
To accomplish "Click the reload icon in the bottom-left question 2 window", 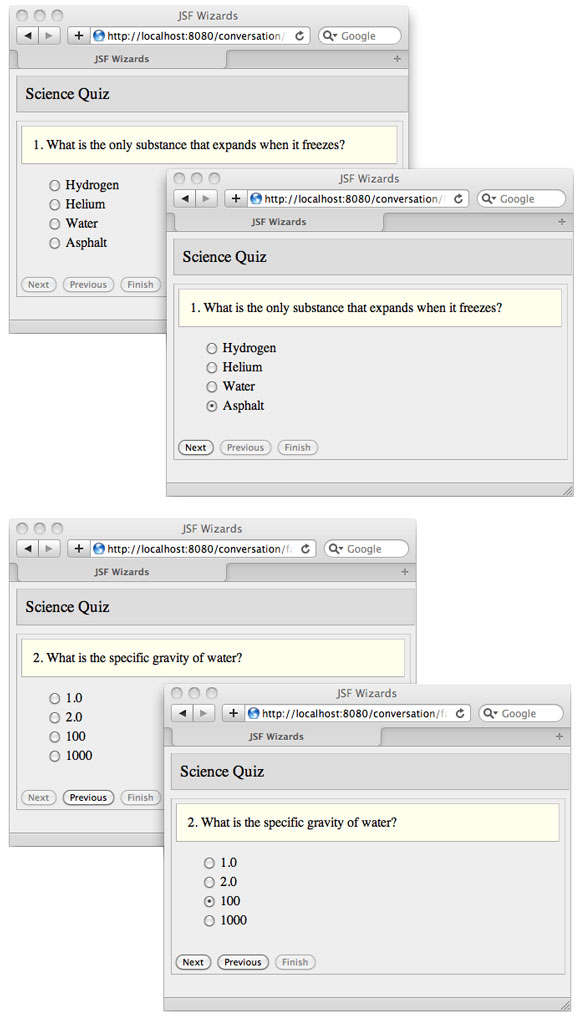I will tap(305, 549).
